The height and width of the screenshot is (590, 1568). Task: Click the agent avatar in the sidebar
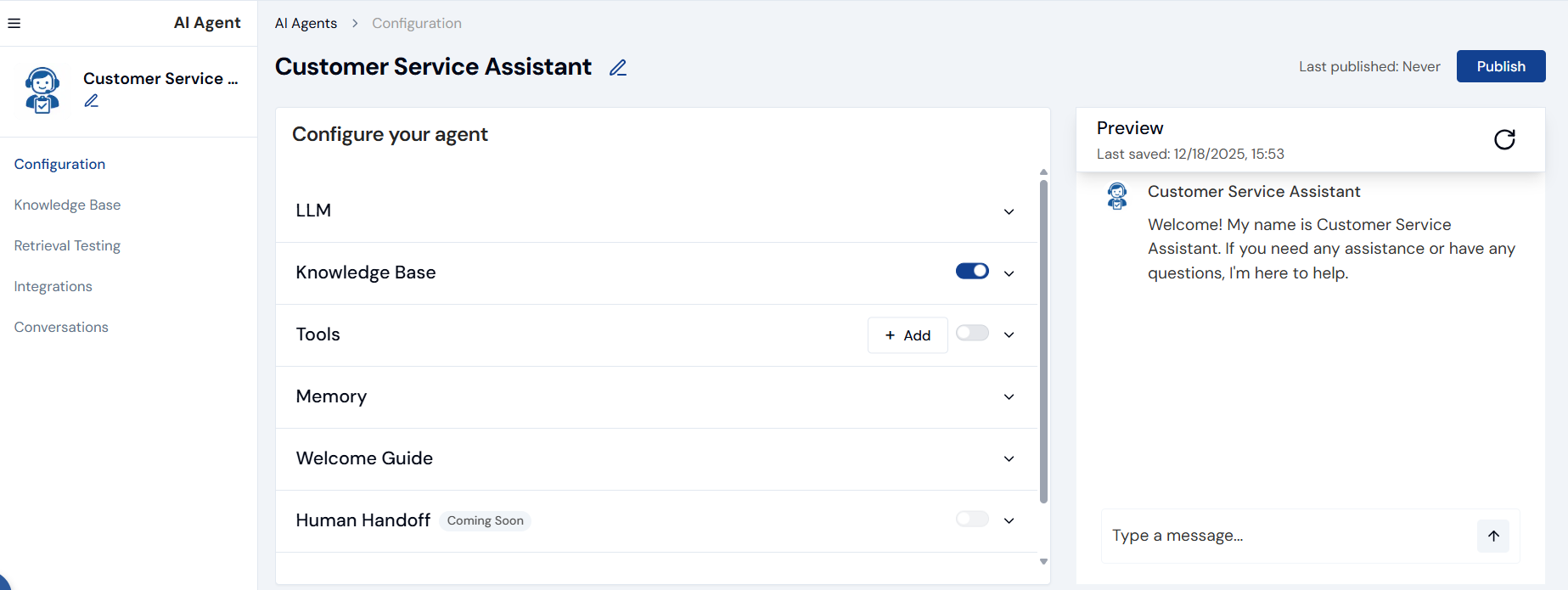tap(42, 90)
